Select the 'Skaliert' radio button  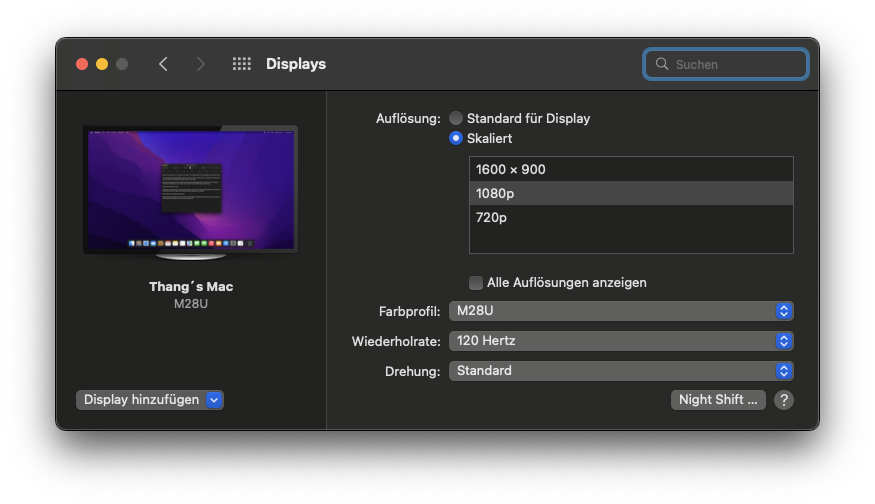[x=456, y=138]
